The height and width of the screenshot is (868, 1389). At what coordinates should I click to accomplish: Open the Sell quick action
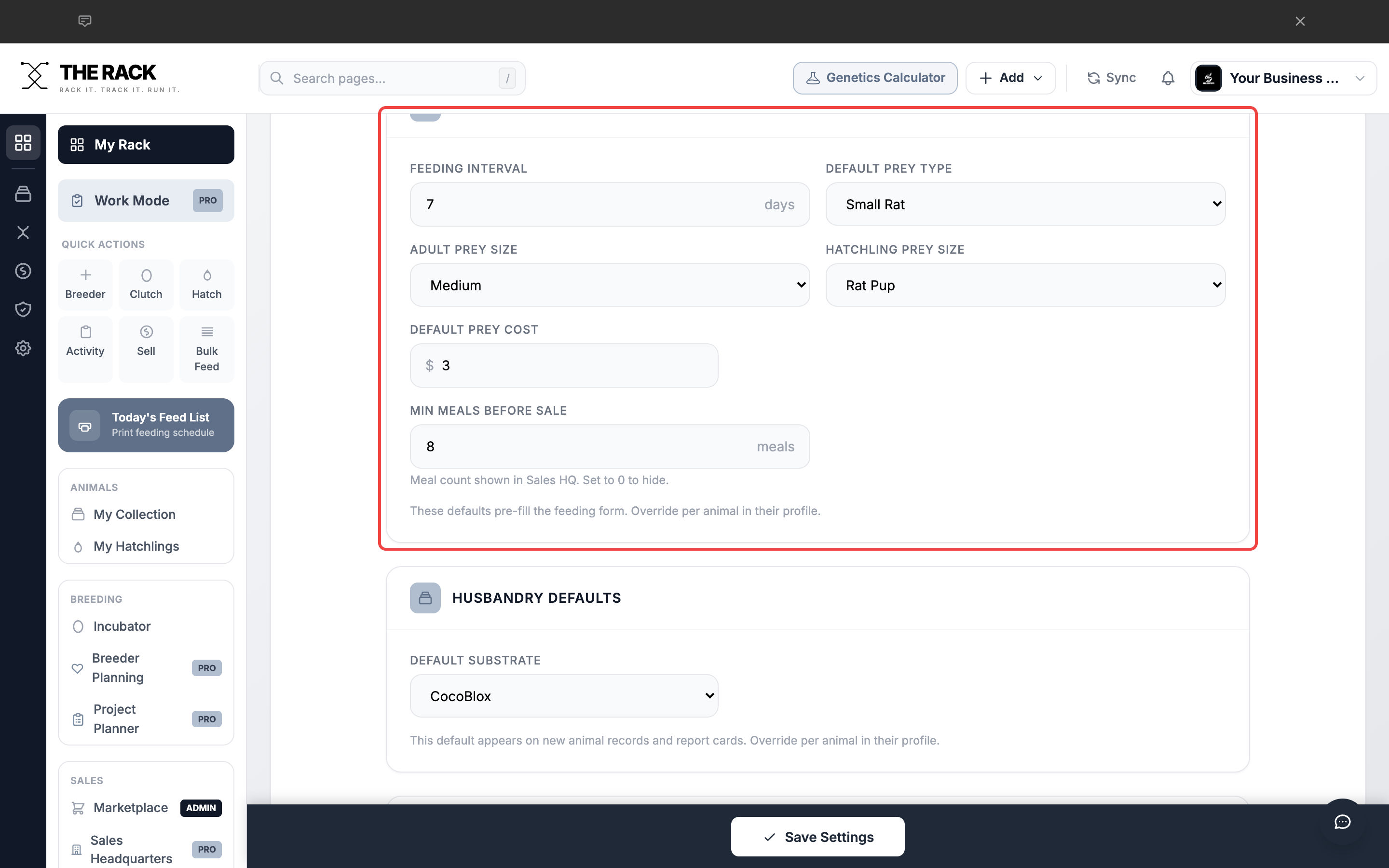(x=146, y=349)
